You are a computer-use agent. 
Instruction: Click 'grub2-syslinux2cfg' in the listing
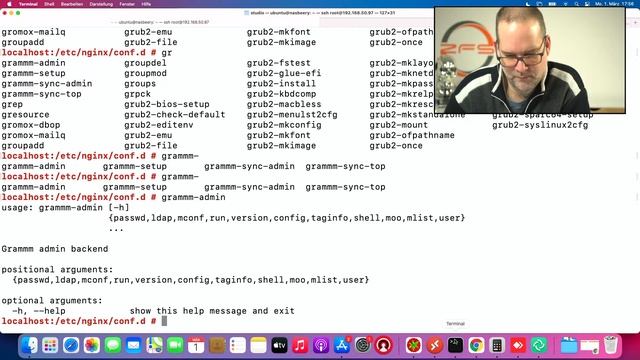(540, 125)
